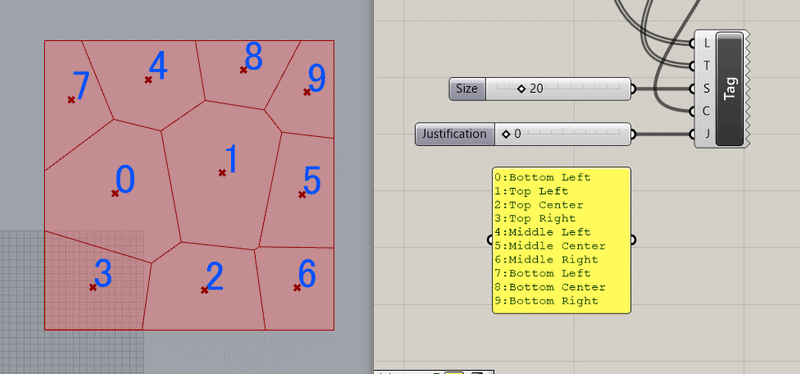This screenshot has height=374, width=800.
Task: Click blue tag number 0 in viewport
Action: coord(125,179)
